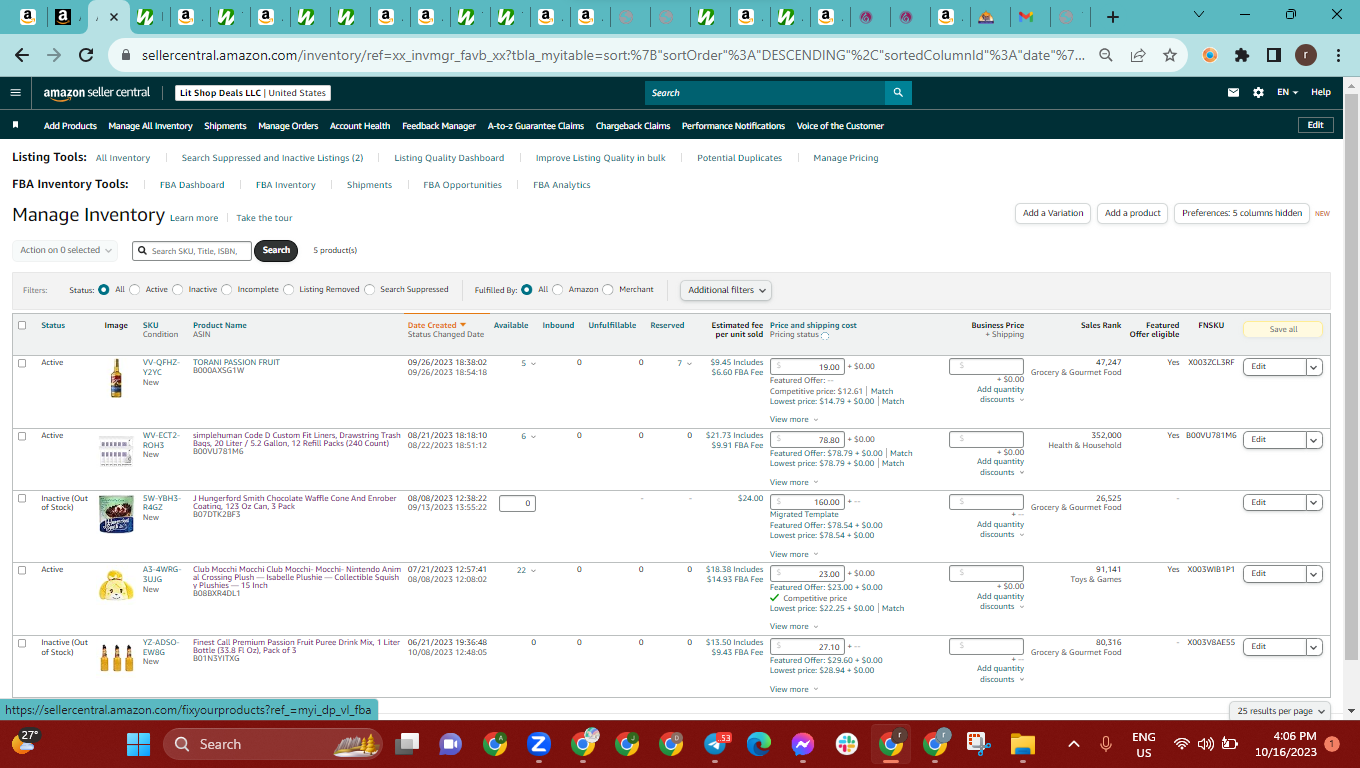
Task: Sort by the Date Created column header
Action: pyautogui.click(x=437, y=325)
